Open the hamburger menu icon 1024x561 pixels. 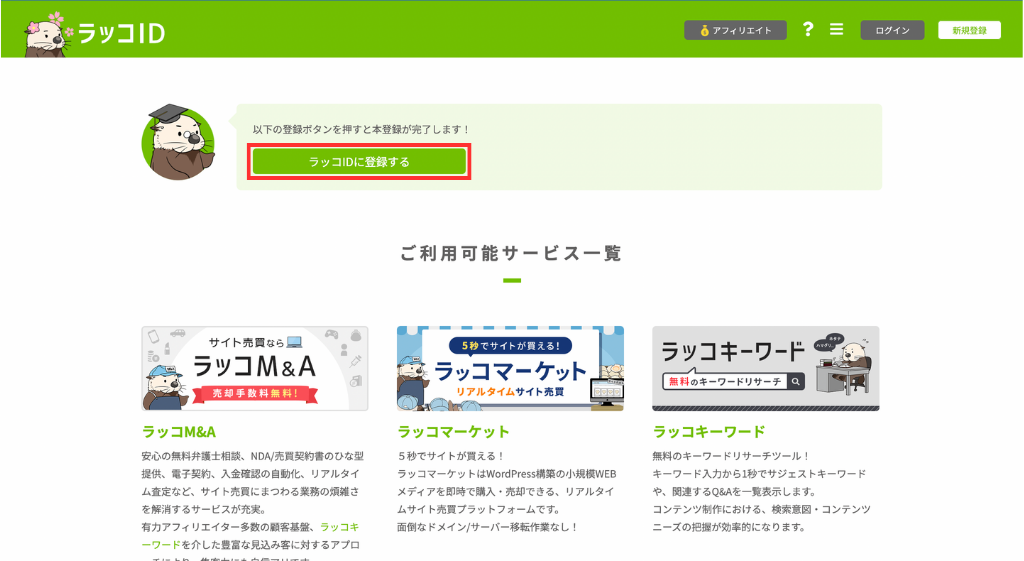[x=837, y=29]
